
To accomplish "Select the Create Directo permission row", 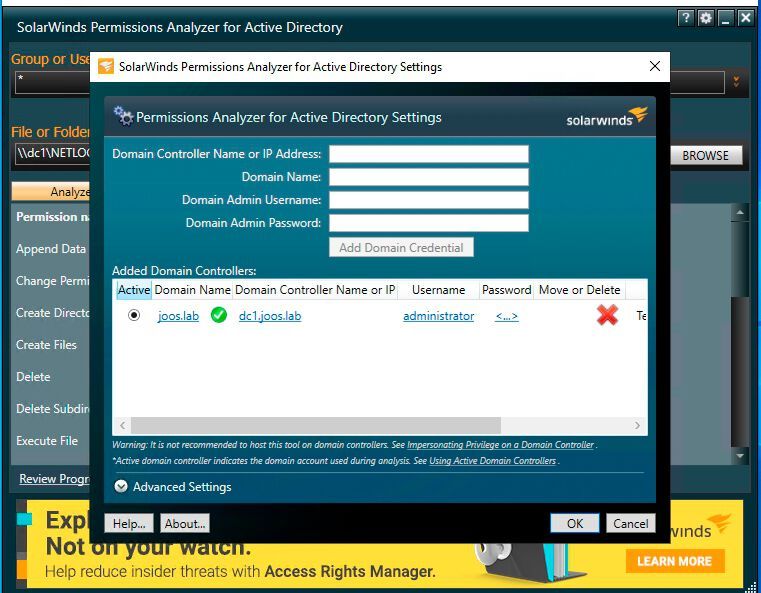I will pyautogui.click(x=51, y=313).
